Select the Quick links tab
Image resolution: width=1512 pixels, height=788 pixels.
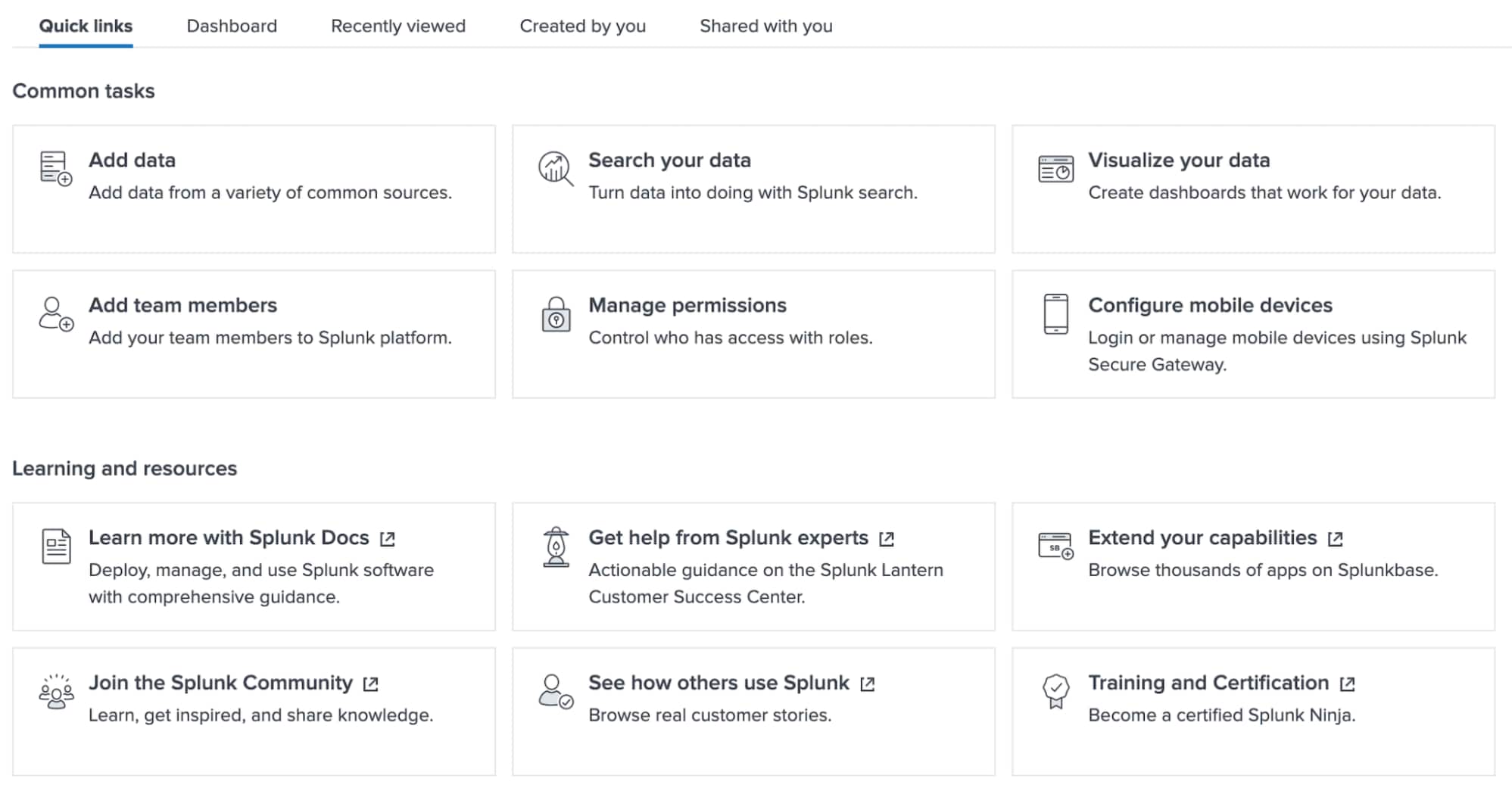[x=86, y=26]
